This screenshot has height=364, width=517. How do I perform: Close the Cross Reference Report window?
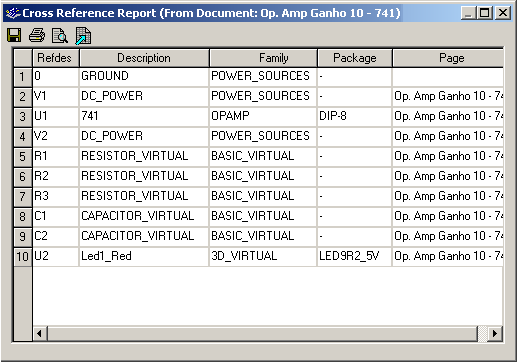pyautogui.click(x=503, y=13)
